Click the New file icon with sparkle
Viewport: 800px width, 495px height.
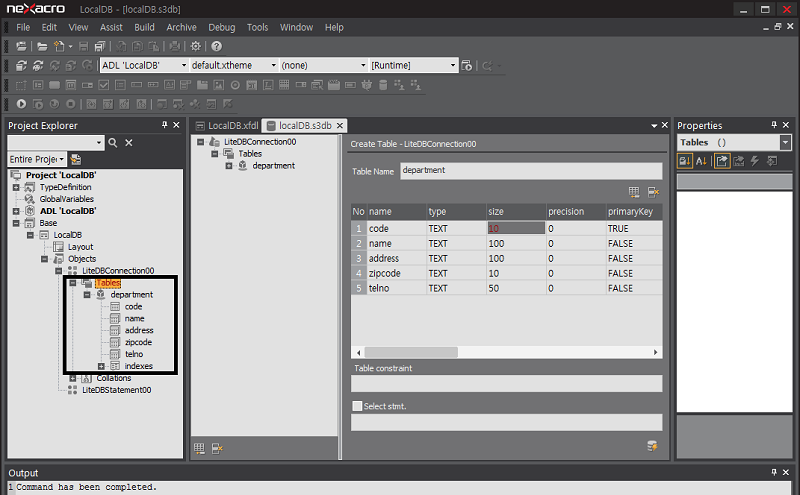[59, 46]
